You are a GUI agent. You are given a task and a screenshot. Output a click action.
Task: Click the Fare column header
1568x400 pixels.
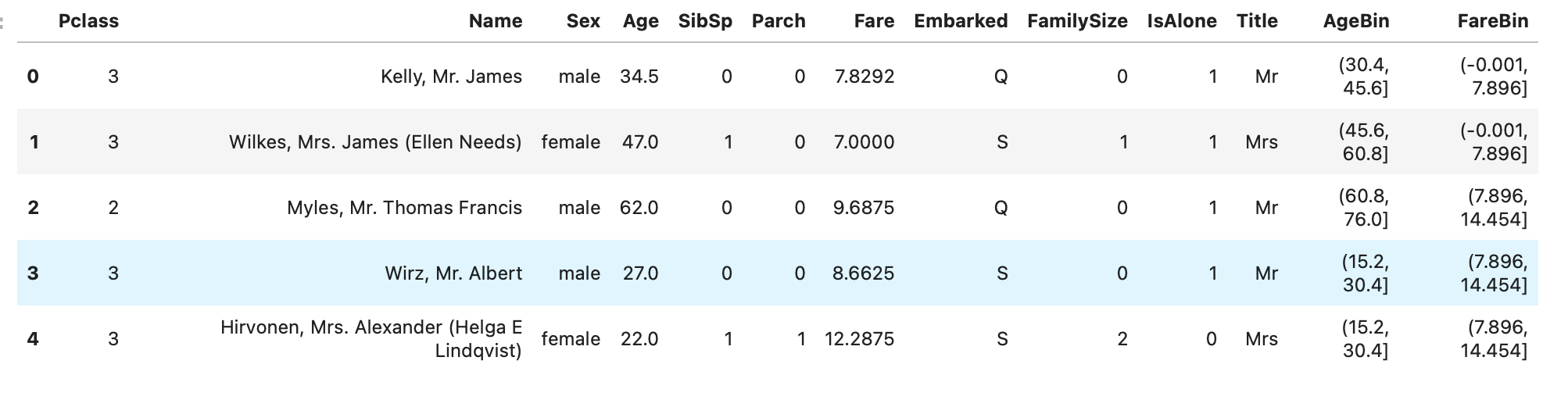click(x=874, y=21)
